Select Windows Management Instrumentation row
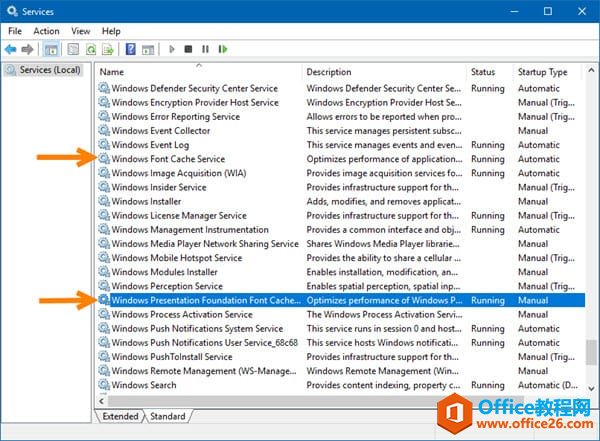The image size is (600, 441). pyautogui.click(x=341, y=229)
